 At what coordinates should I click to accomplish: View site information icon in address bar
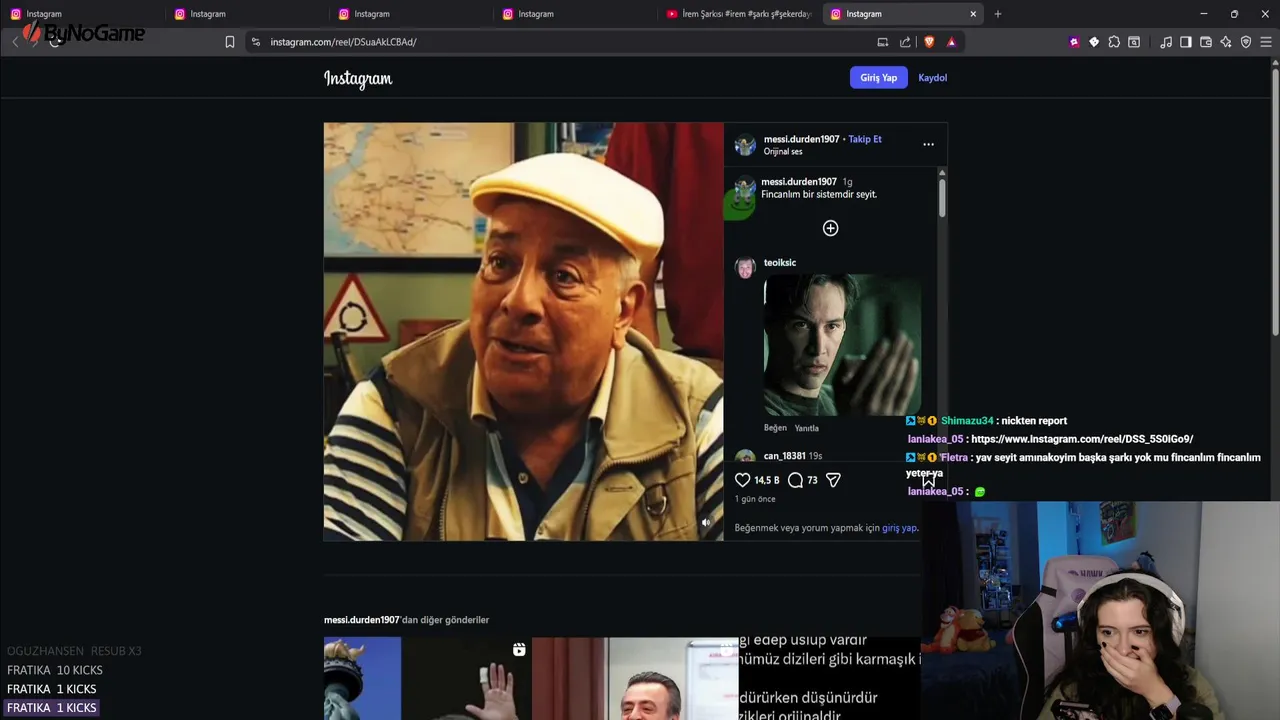pos(256,42)
